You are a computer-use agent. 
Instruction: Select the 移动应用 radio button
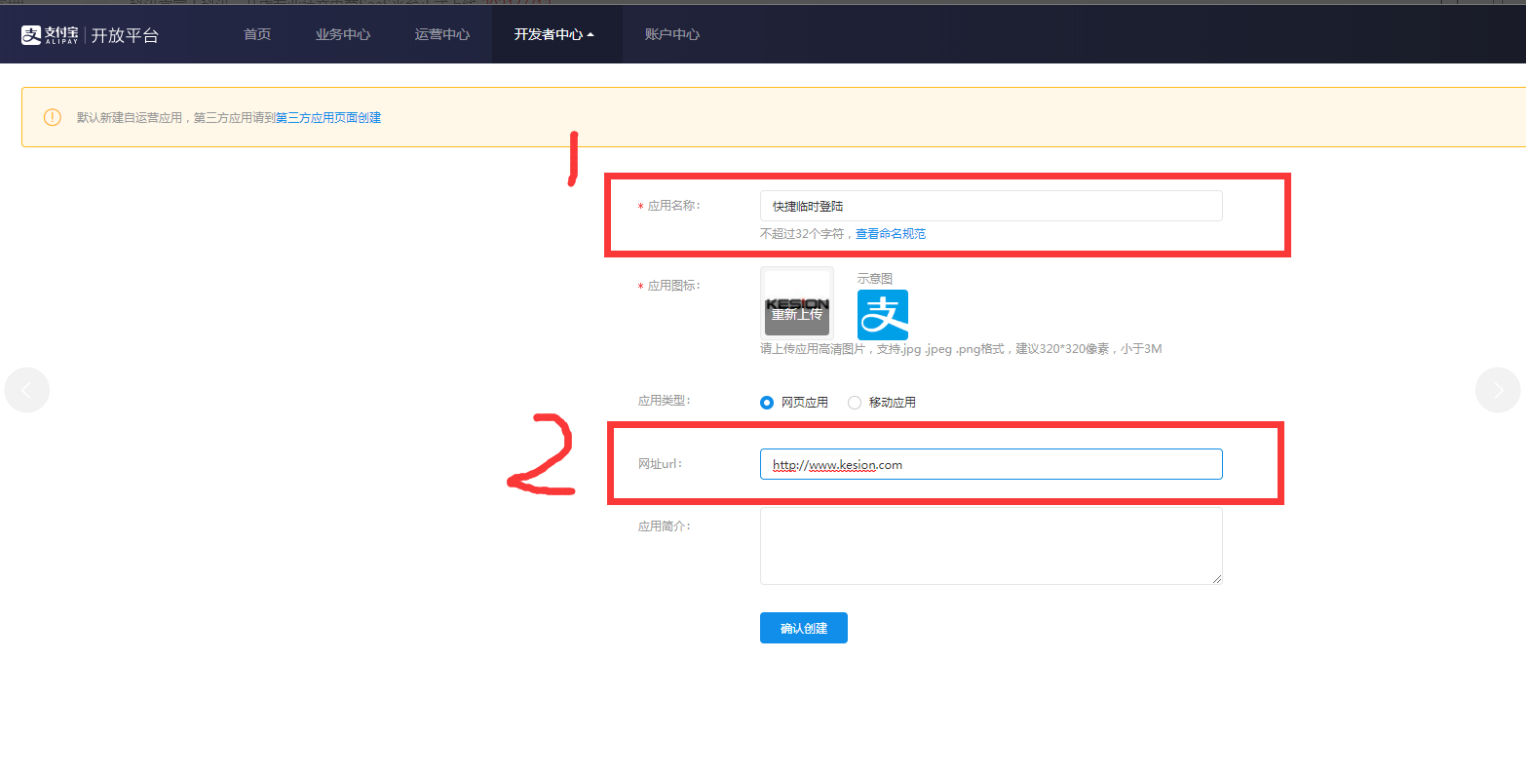[854, 403]
